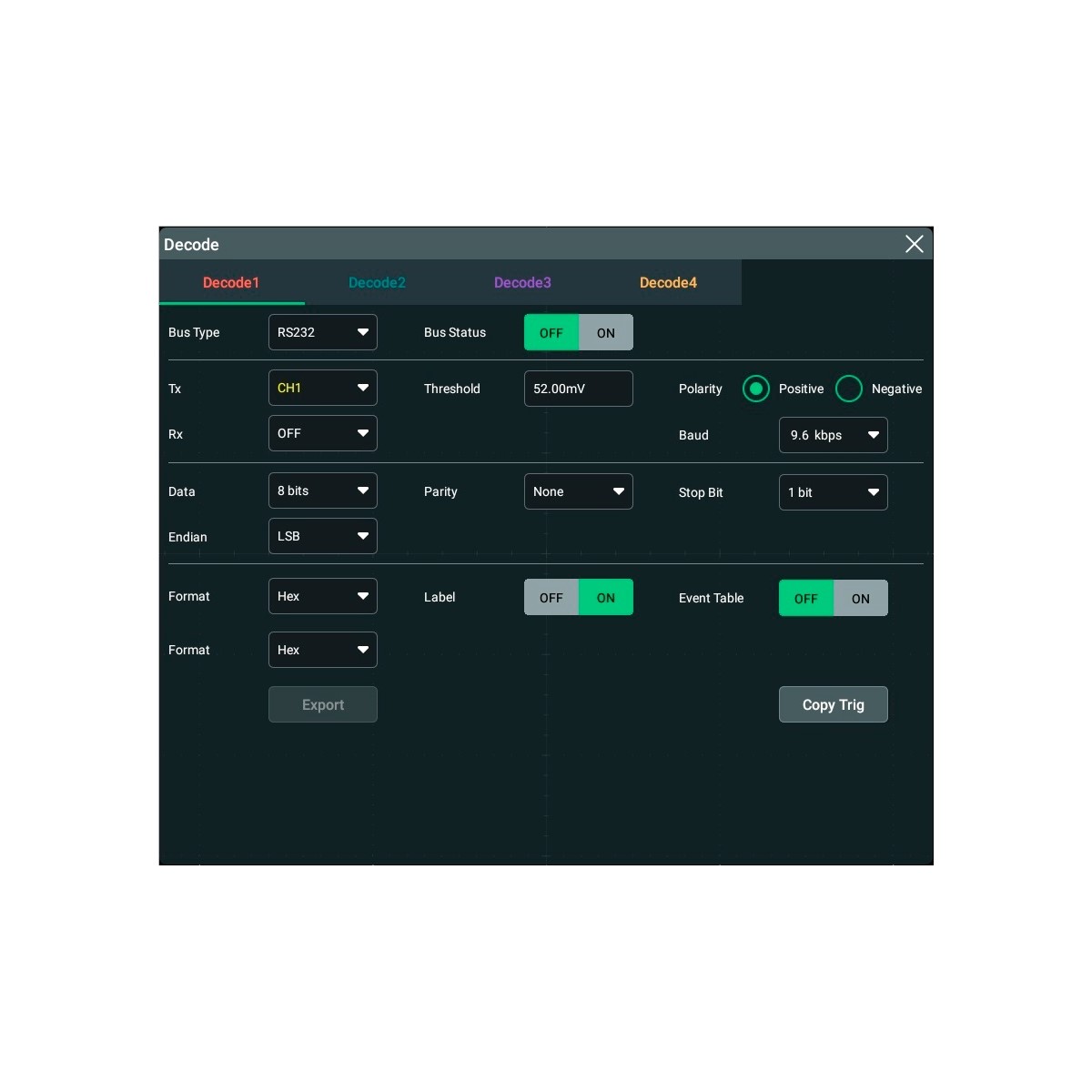This screenshot has width=1092, height=1092.
Task: Expand the Baud rate dropdown
Action: point(833,435)
